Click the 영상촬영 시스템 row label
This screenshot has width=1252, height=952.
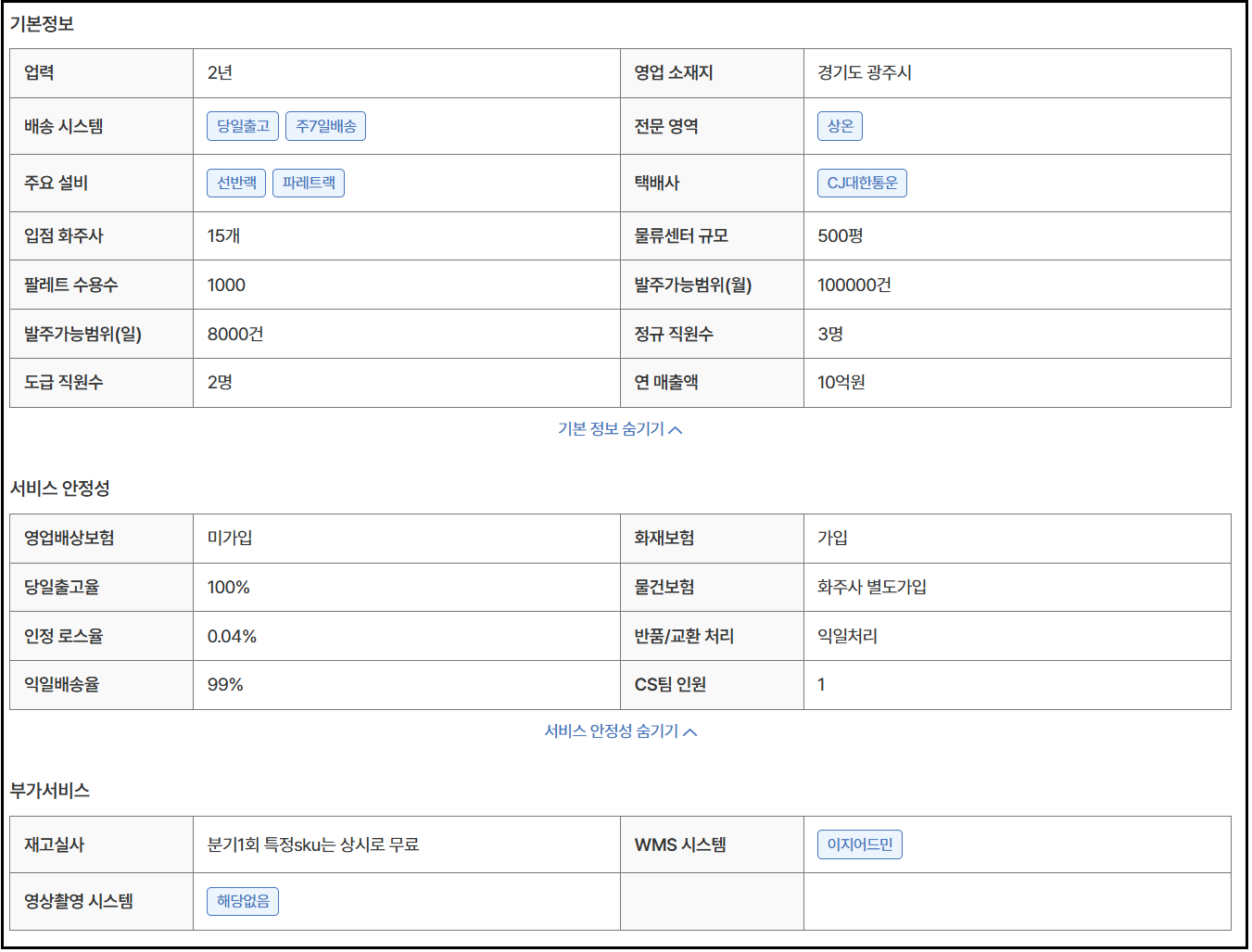point(79,902)
